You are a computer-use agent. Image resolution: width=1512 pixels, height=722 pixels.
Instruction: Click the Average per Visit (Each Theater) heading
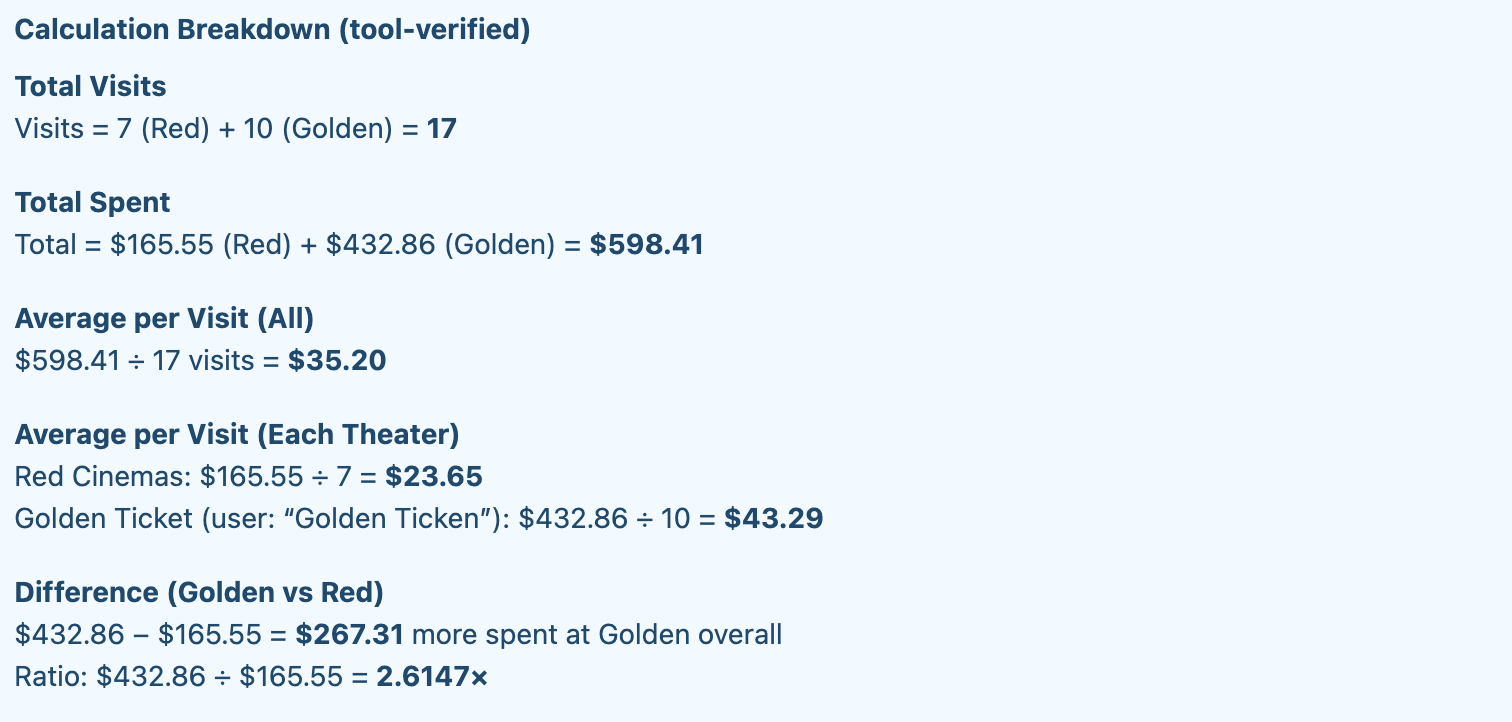tap(237, 435)
